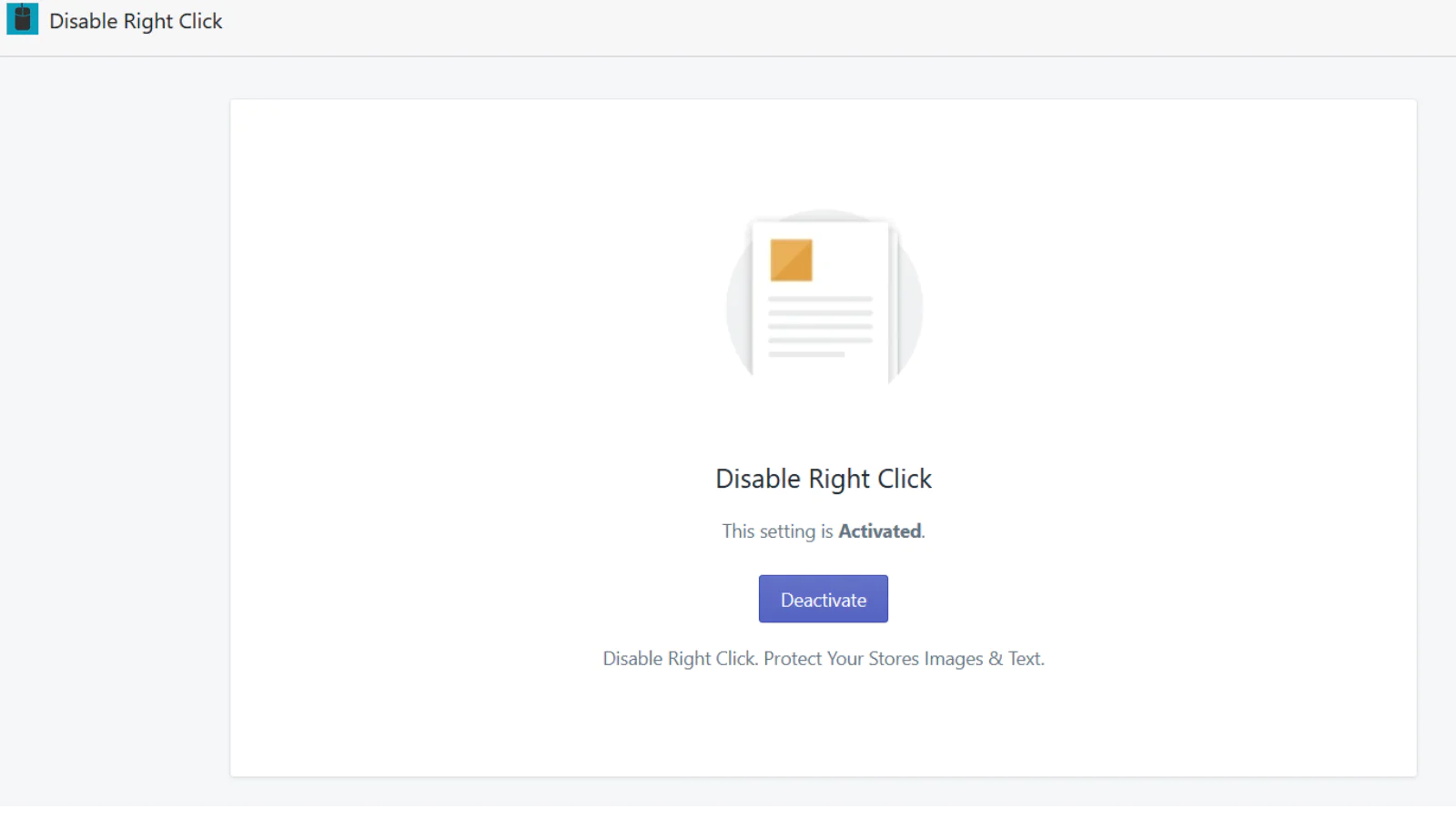This screenshot has height=819, width=1456.
Task: Click the shortest bottom line in document graphic
Action: (806, 354)
